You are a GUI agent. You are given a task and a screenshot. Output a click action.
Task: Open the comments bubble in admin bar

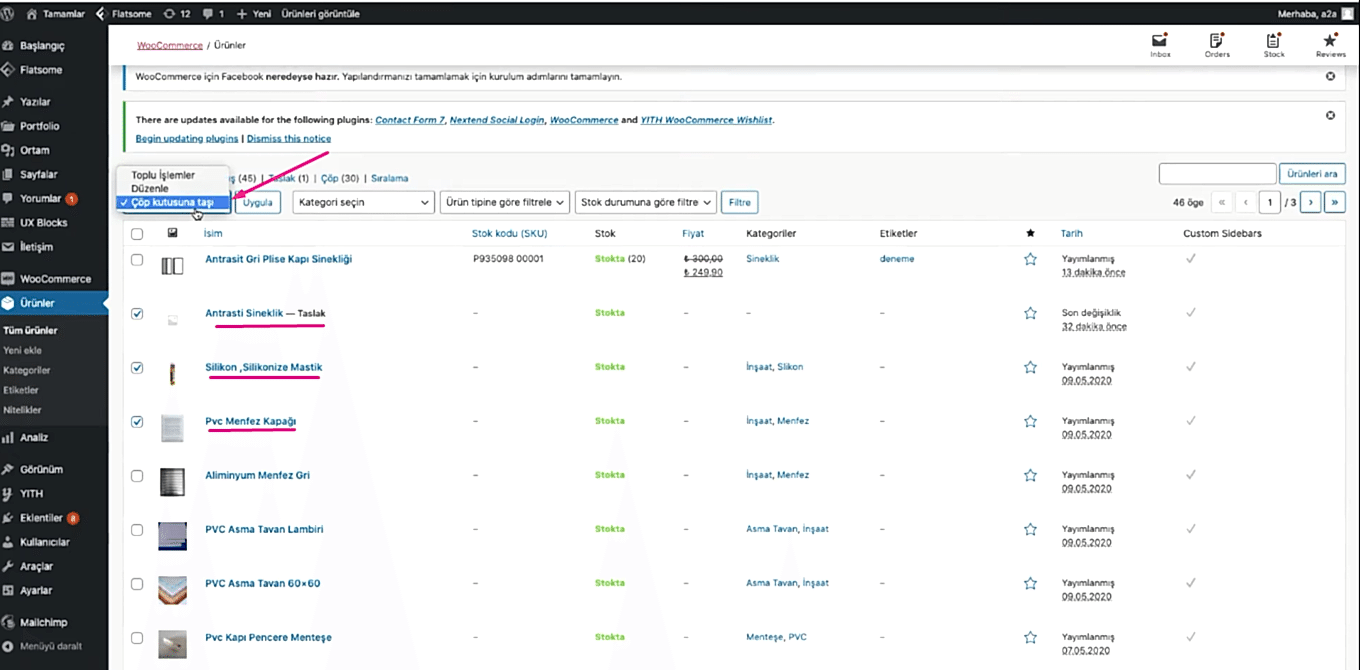tap(213, 14)
